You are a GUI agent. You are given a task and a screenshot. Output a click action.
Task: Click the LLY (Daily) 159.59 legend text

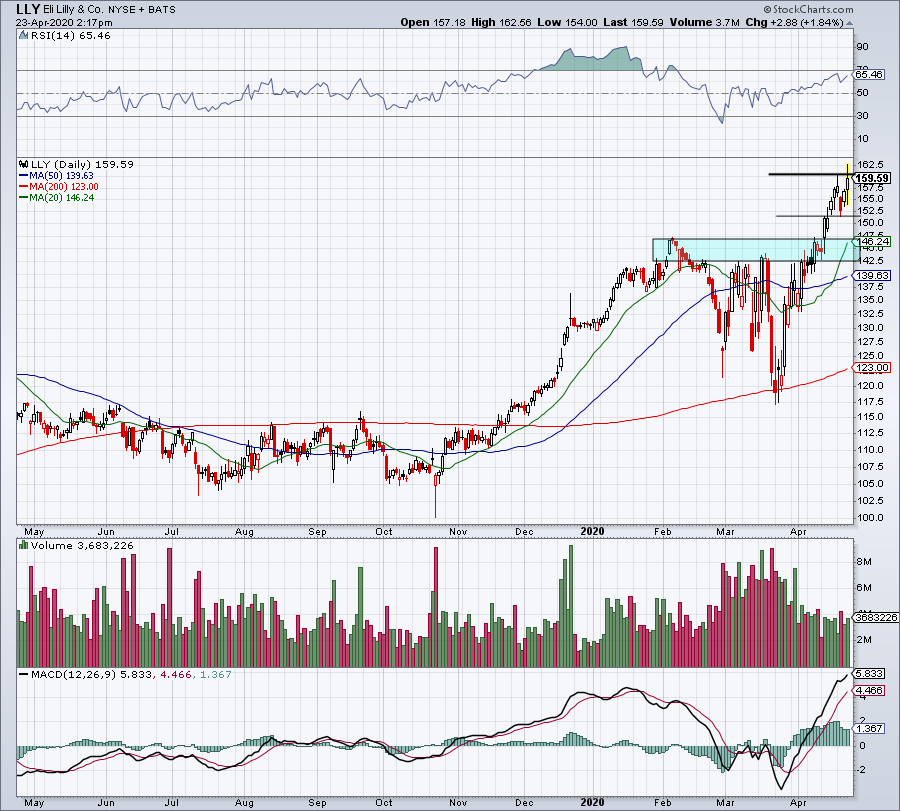click(x=82, y=164)
